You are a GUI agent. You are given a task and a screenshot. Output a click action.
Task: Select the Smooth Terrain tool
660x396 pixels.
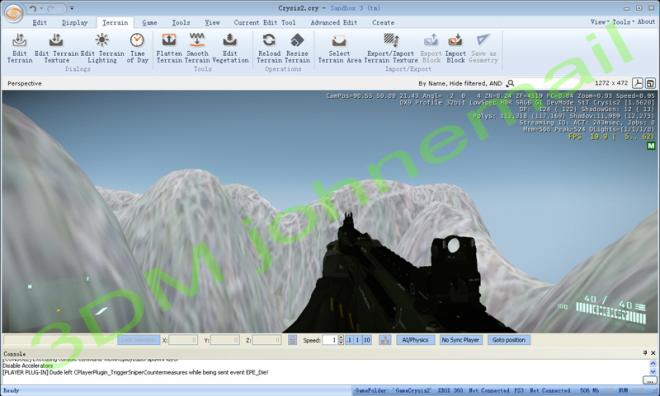[197, 48]
